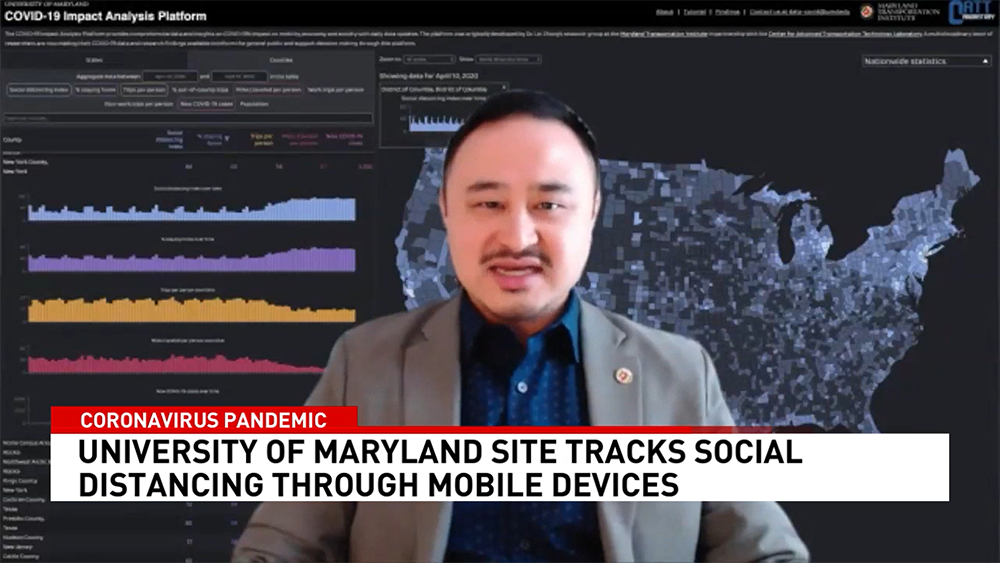
Task: Click the county search input box
Action: pyautogui.click(x=188, y=118)
